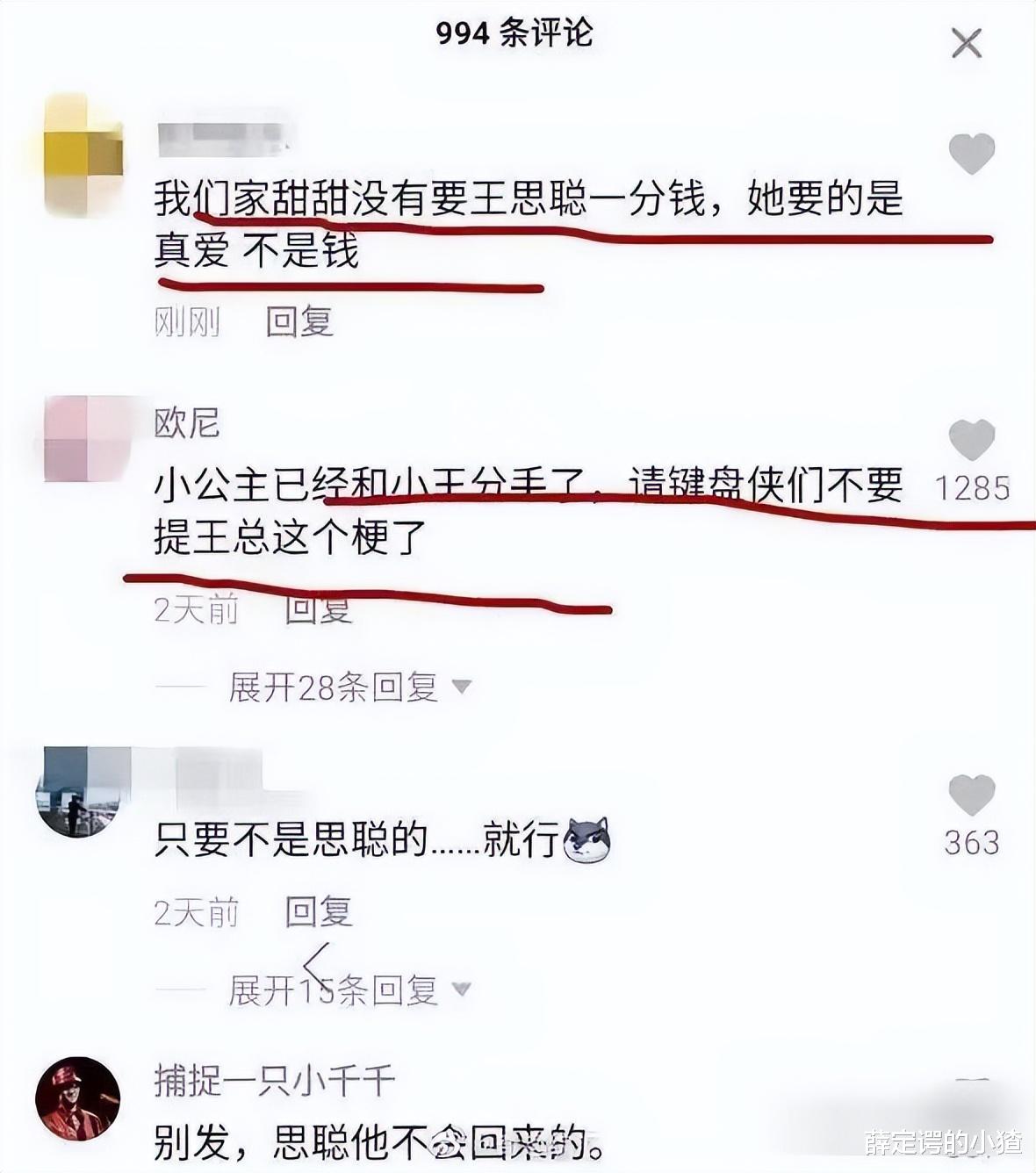The image size is (1036, 1173).
Task: Expand the 15 replies under the dog emoji comment
Action: 333,990
